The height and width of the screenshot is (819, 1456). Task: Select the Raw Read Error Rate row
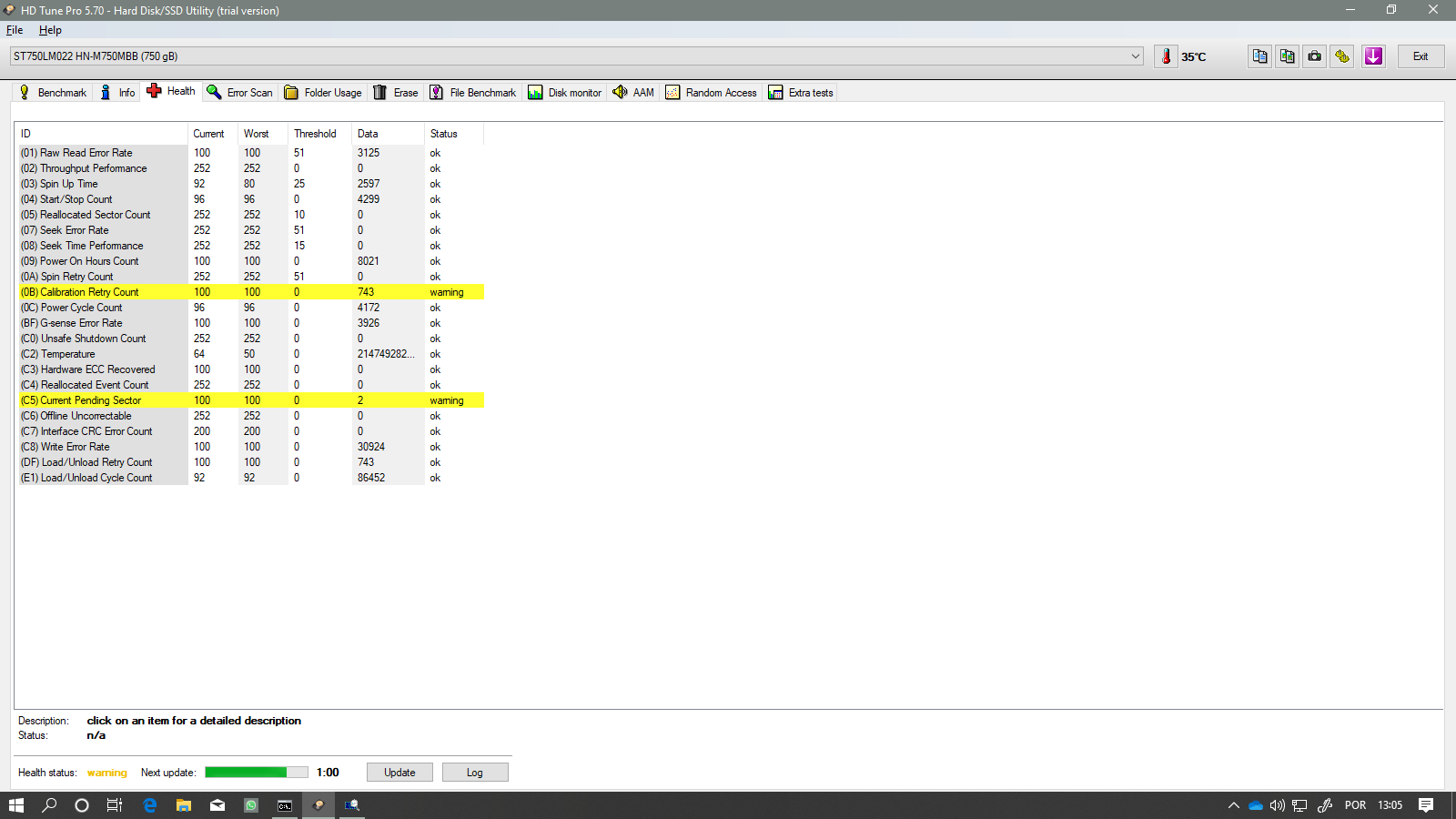[x=251, y=153]
